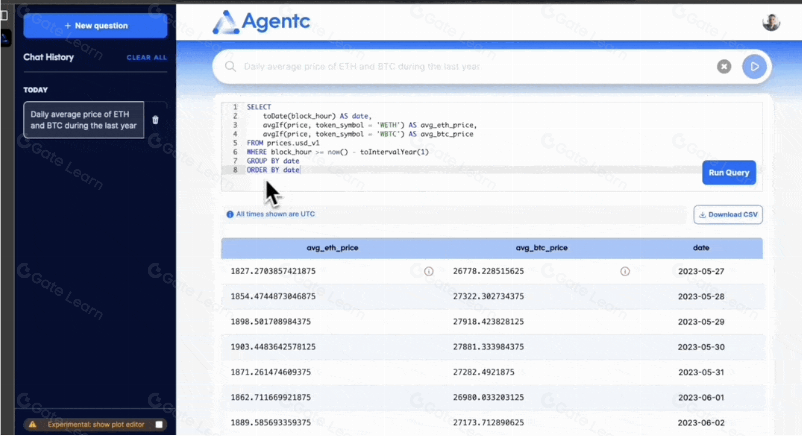Sort by avg_eth_price column header
Image resolution: width=802 pixels, height=436 pixels.
coord(332,248)
